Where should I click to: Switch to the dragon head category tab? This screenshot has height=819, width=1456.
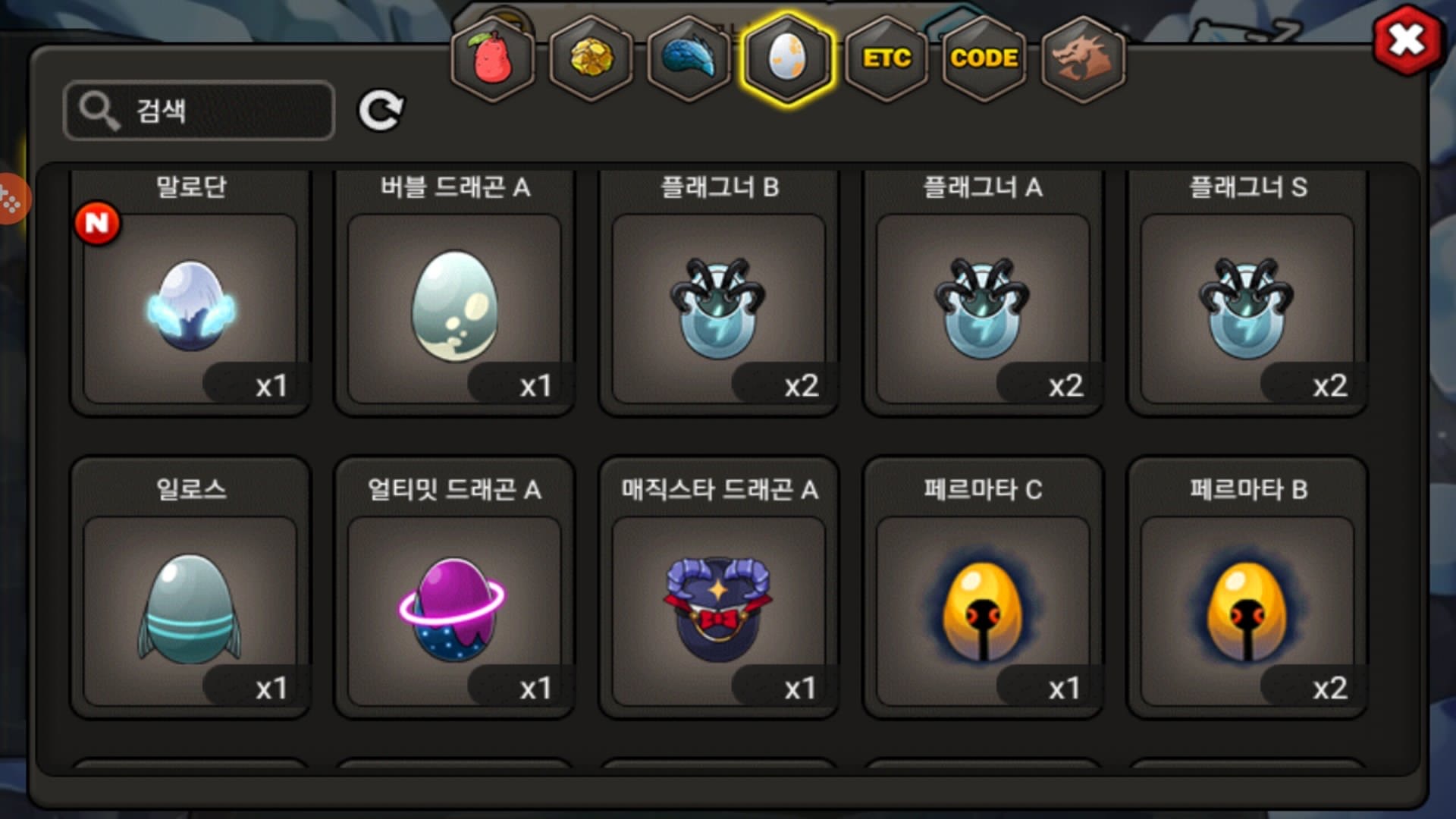(x=1083, y=58)
